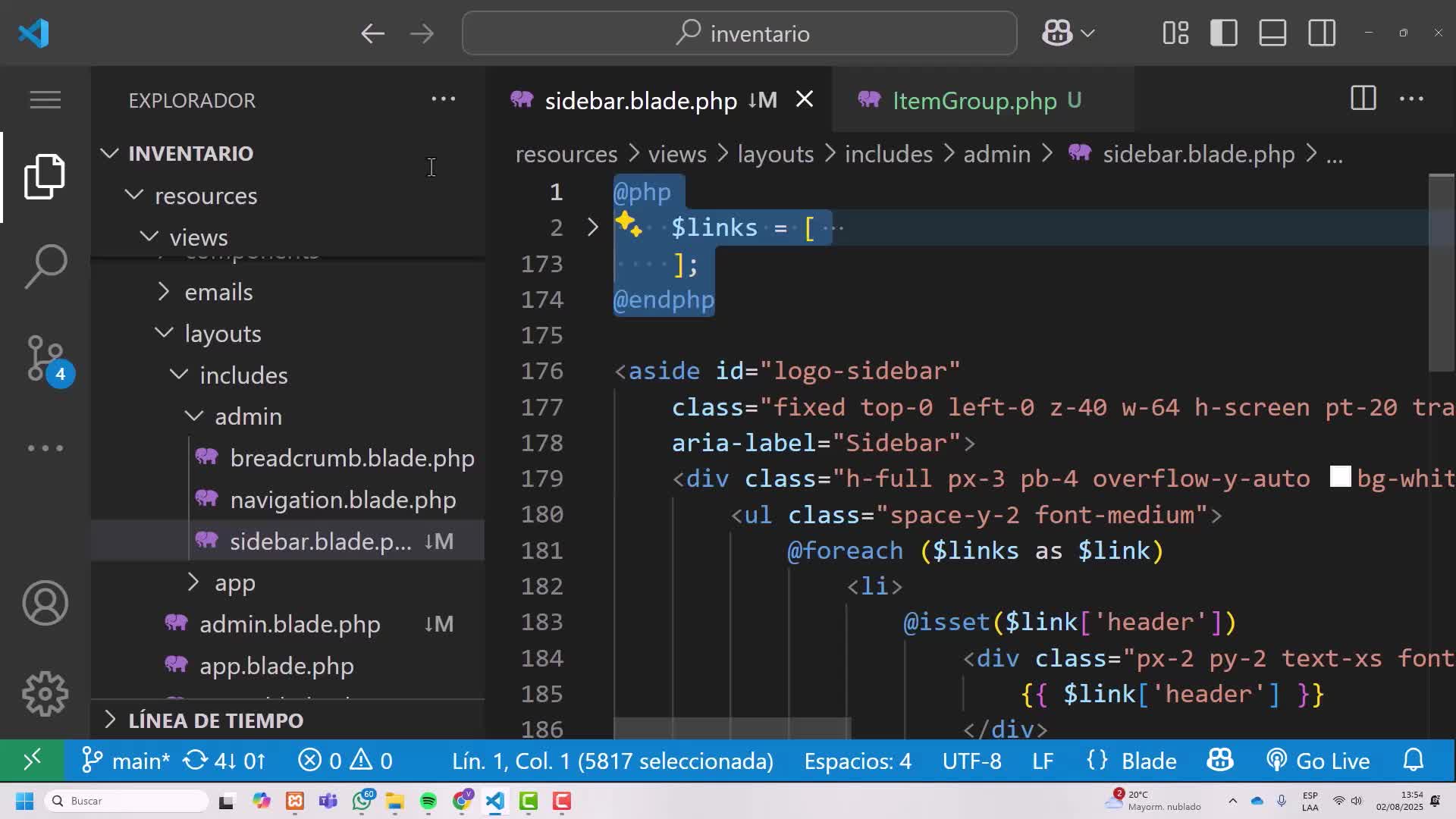Open Windows Start menu
Image resolution: width=1456 pixels, height=819 pixels.
click(x=24, y=801)
